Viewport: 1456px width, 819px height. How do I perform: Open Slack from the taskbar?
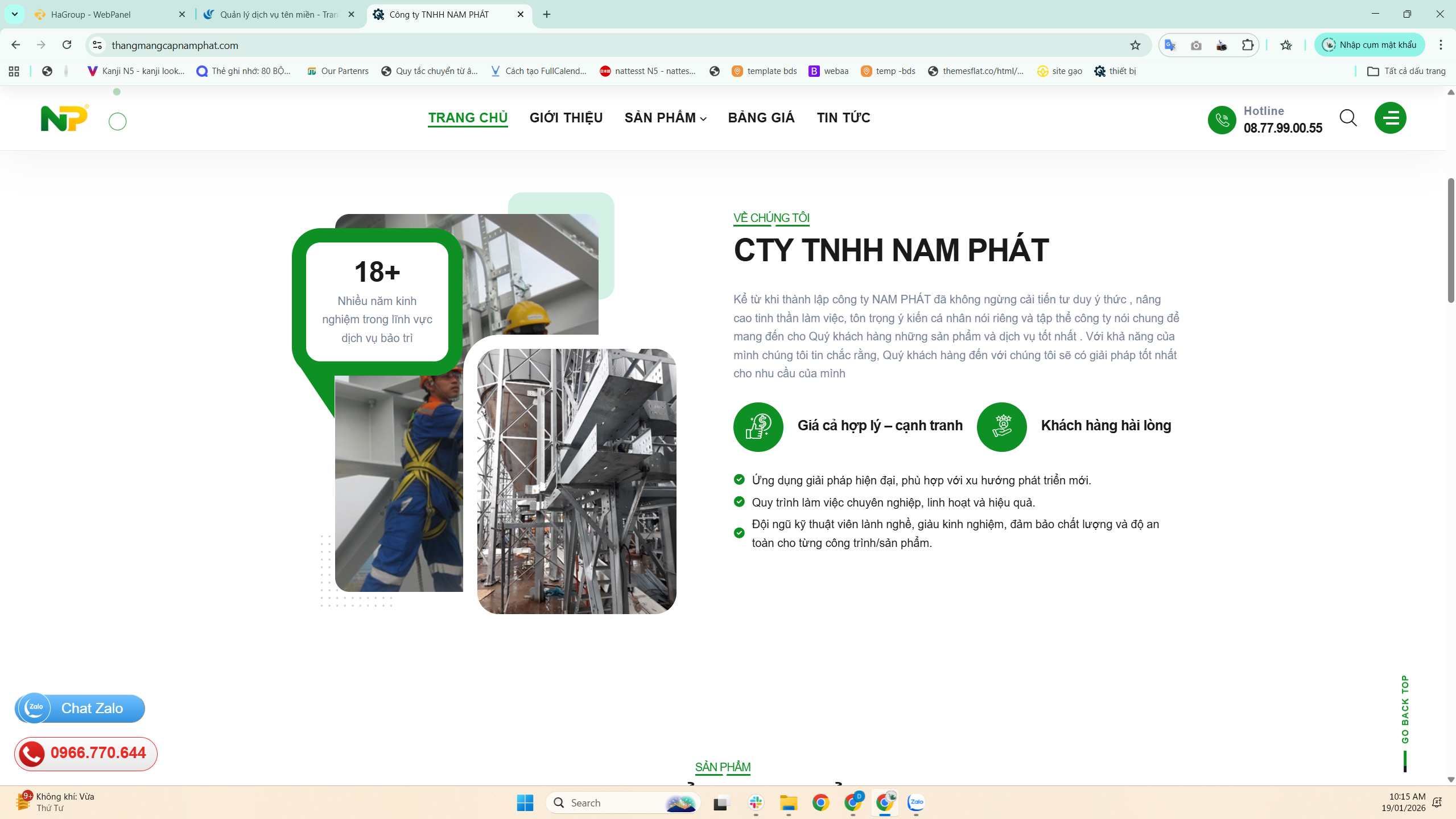point(756,802)
